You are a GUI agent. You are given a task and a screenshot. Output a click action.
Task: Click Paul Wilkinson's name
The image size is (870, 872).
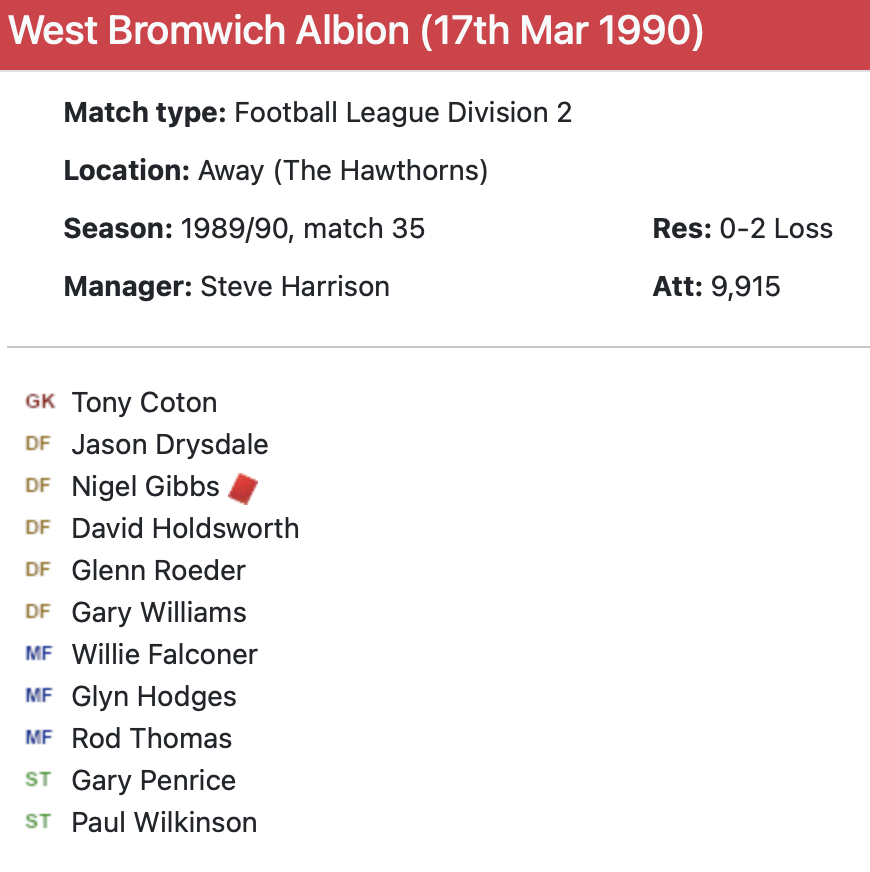click(164, 823)
